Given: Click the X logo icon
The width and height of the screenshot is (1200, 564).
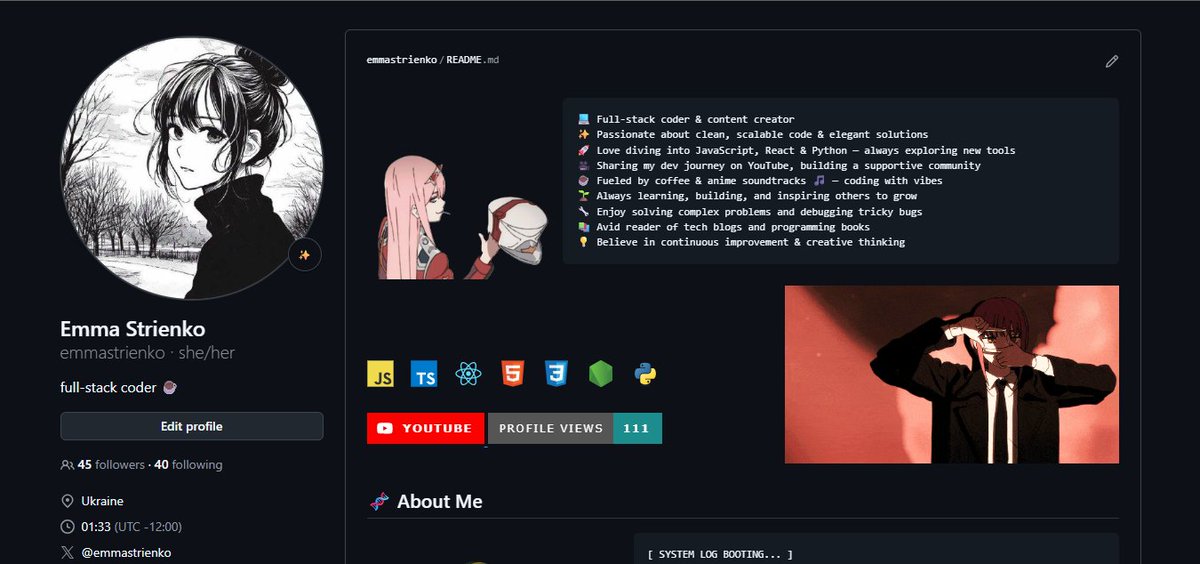Looking at the screenshot, I should coord(67,552).
